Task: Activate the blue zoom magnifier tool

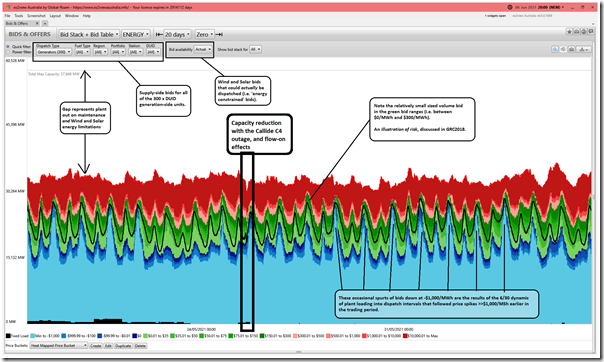Action: pos(555,49)
